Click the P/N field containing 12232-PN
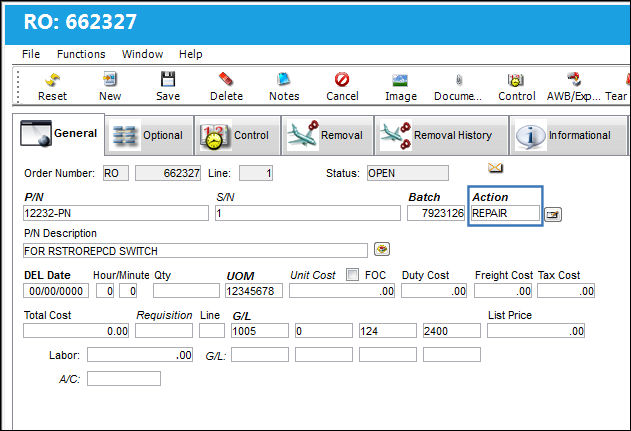This screenshot has height=431, width=631. point(116,213)
